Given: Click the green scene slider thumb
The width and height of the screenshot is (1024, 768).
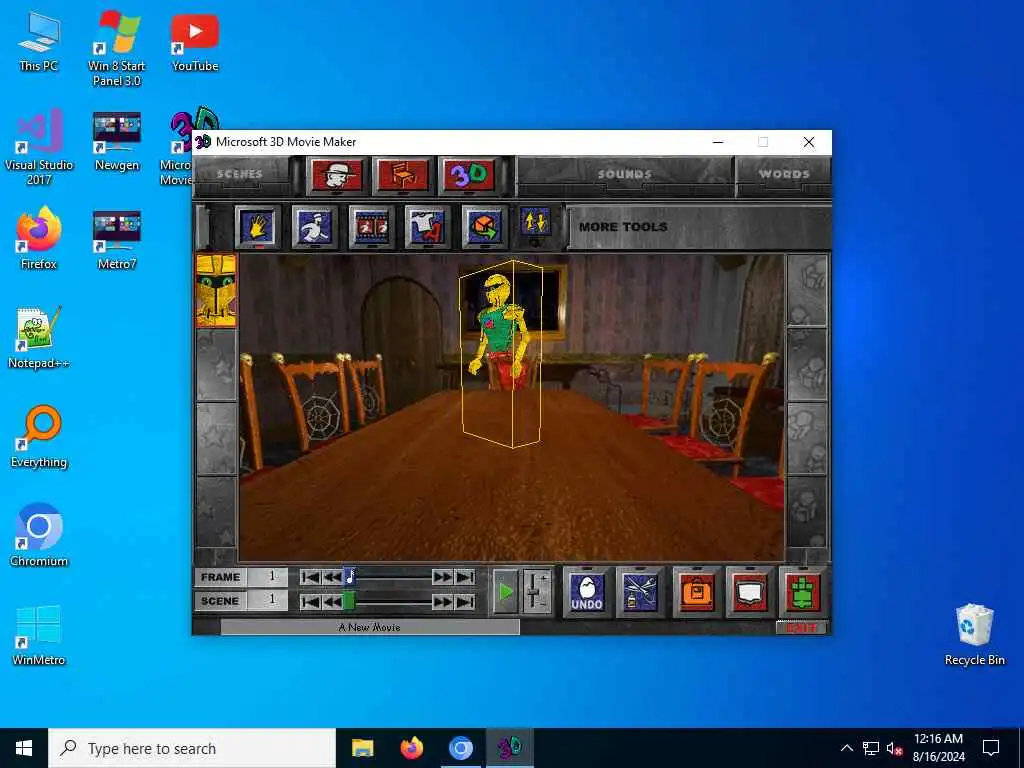Looking at the screenshot, I should tap(349, 601).
